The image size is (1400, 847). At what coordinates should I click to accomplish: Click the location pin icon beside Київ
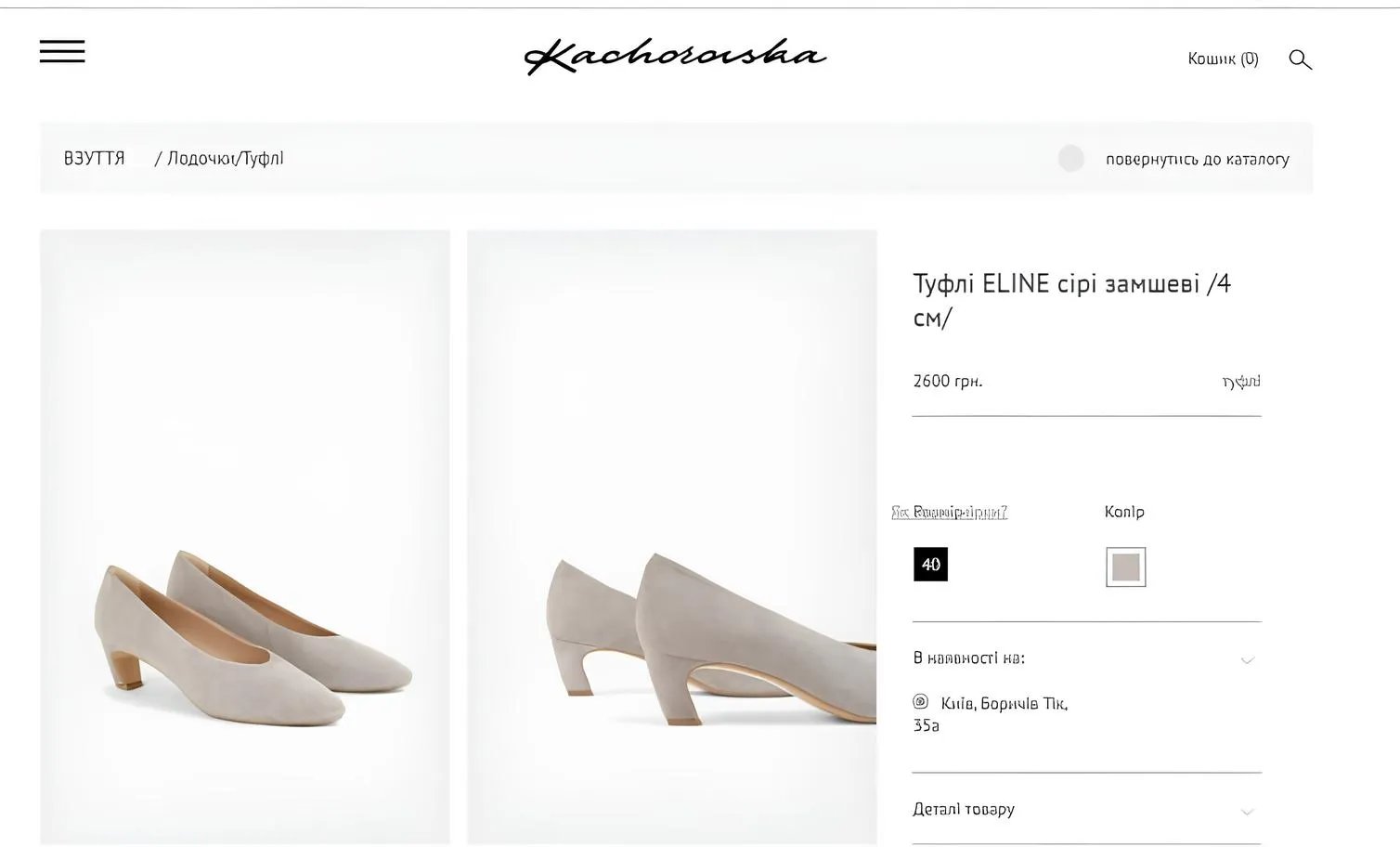[x=920, y=702]
